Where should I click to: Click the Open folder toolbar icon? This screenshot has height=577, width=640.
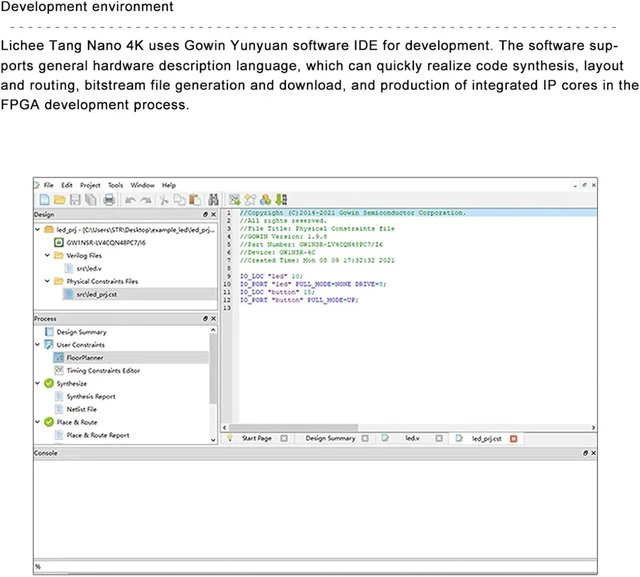coord(60,200)
